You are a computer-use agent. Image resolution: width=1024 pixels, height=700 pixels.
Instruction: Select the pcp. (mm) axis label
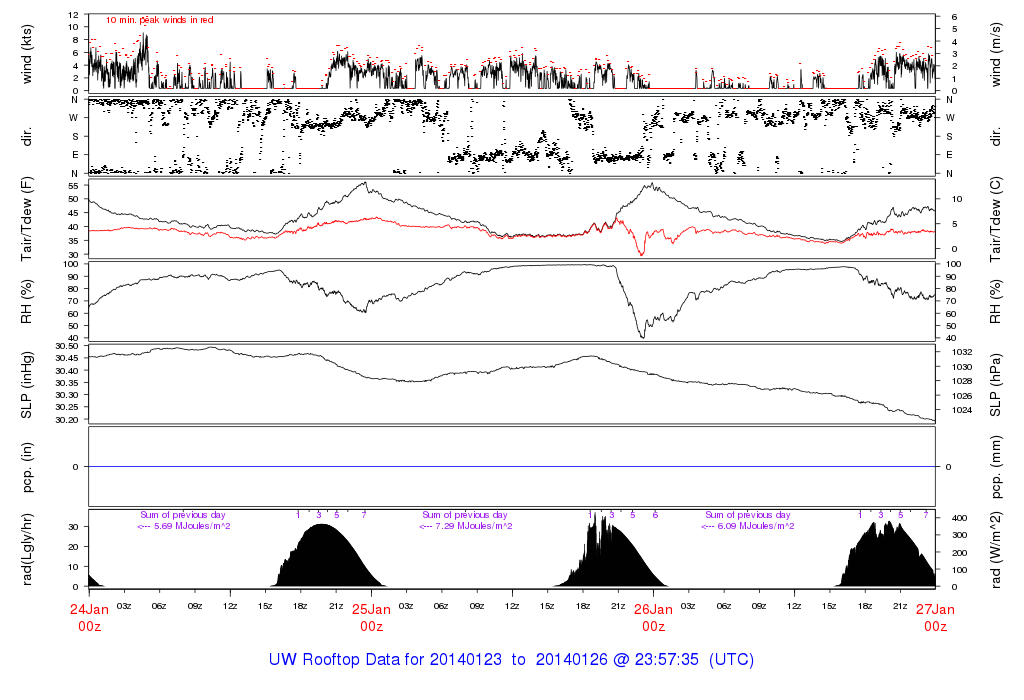click(x=997, y=467)
